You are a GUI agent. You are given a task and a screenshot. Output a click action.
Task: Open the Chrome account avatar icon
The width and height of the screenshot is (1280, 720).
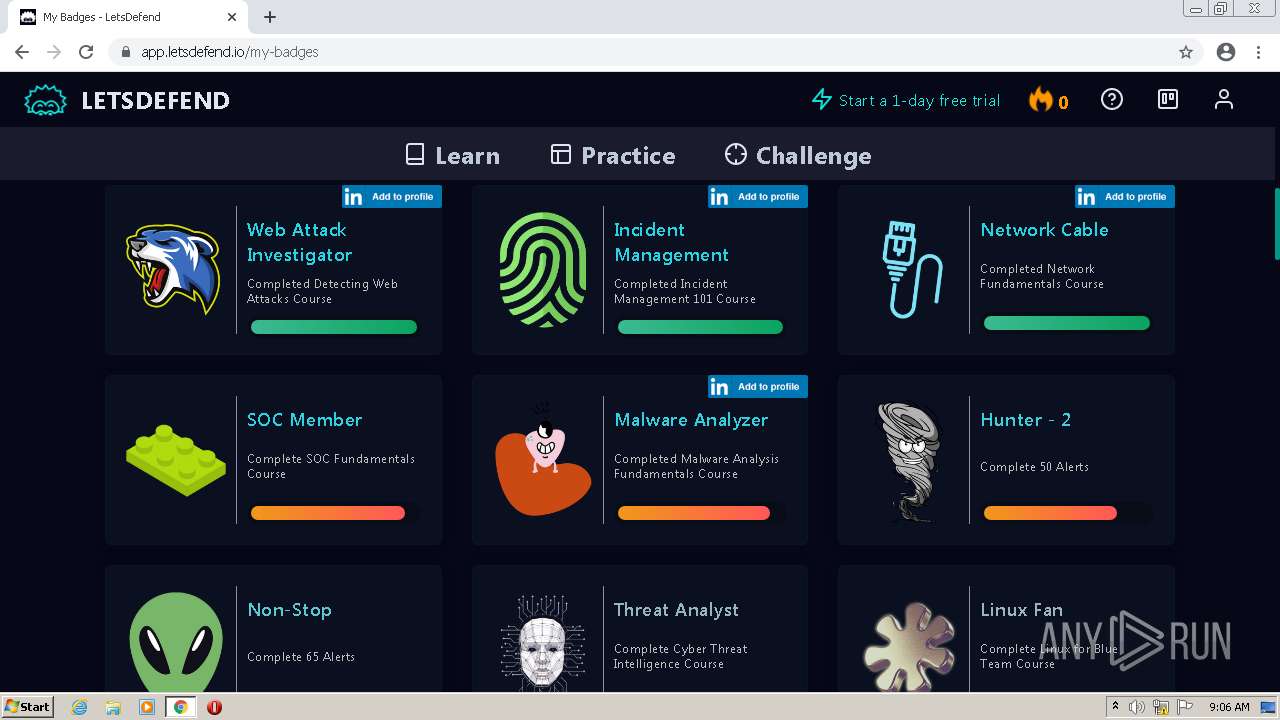tap(1226, 52)
